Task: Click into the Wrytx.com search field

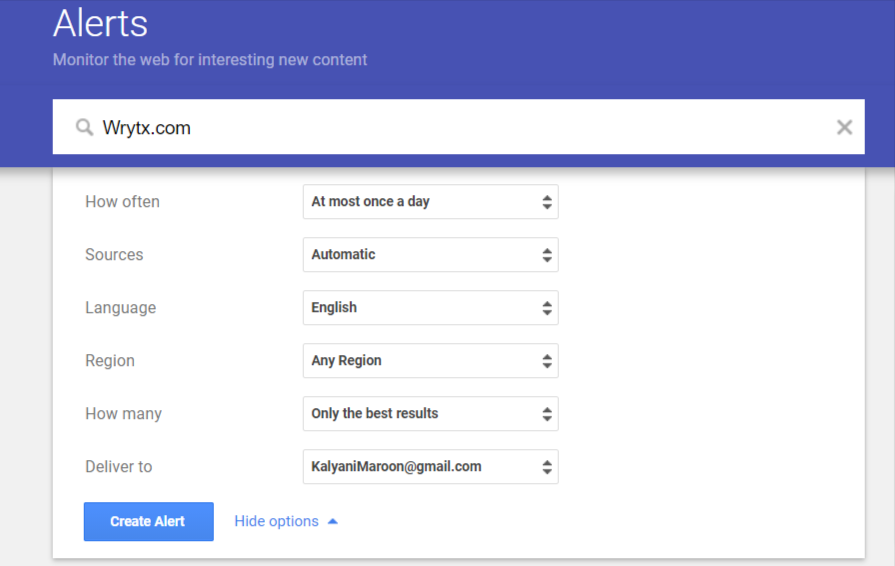Action: pos(450,128)
